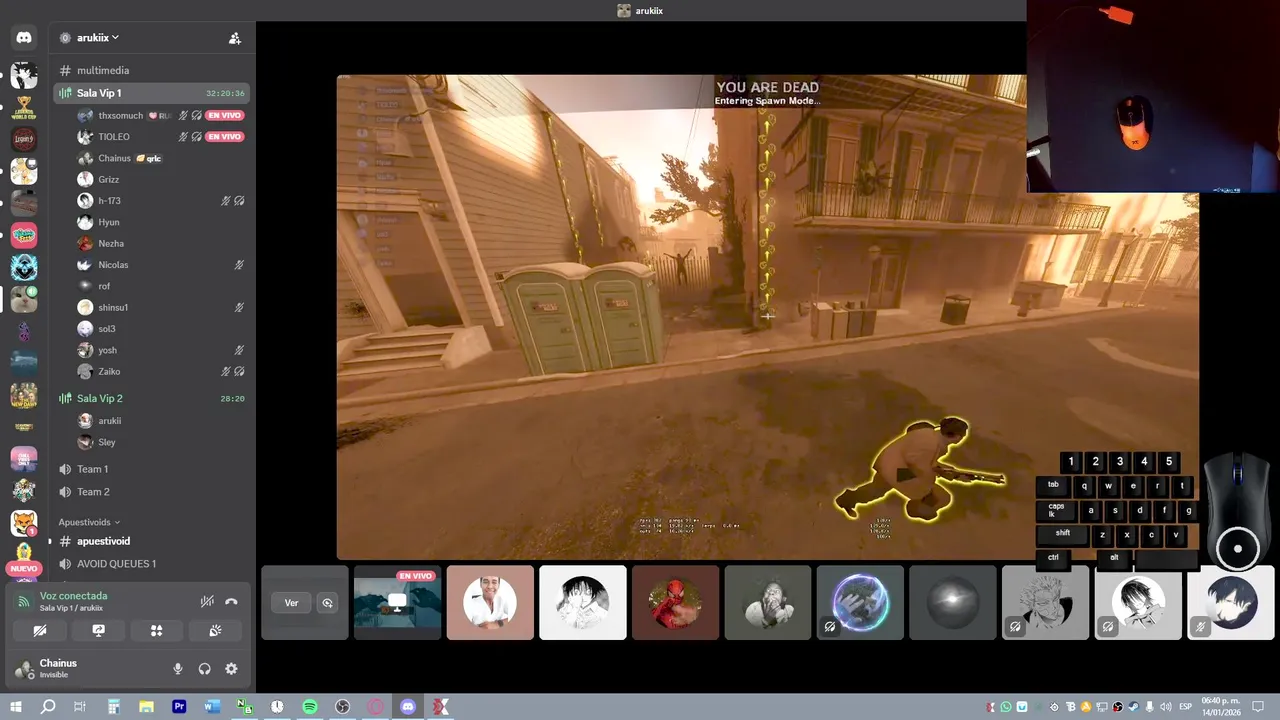Deafen audio with the headphones icon
The width and height of the screenshot is (1280, 720).
coord(205,669)
